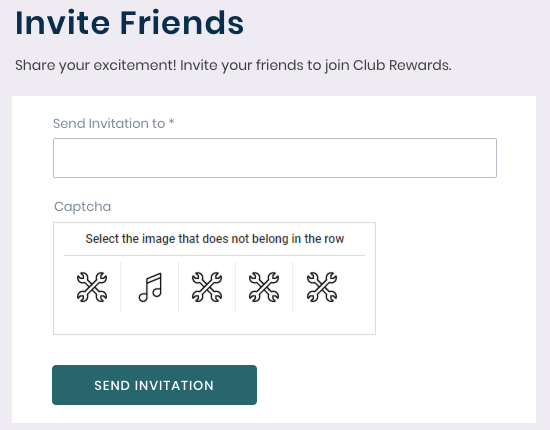Click the divider line under captcha instruction
Viewport: 550px width, 430px height.
pyautogui.click(x=214, y=256)
